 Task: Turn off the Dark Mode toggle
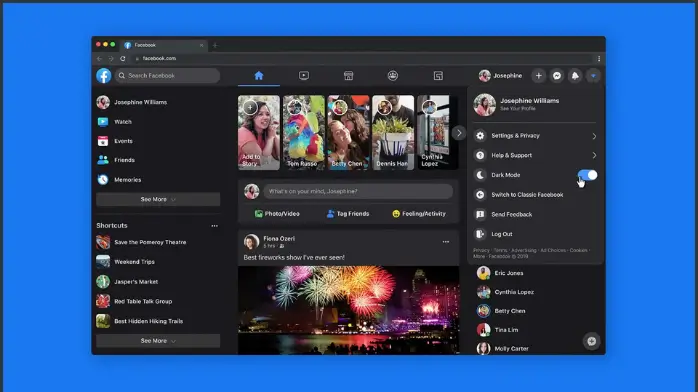click(587, 175)
